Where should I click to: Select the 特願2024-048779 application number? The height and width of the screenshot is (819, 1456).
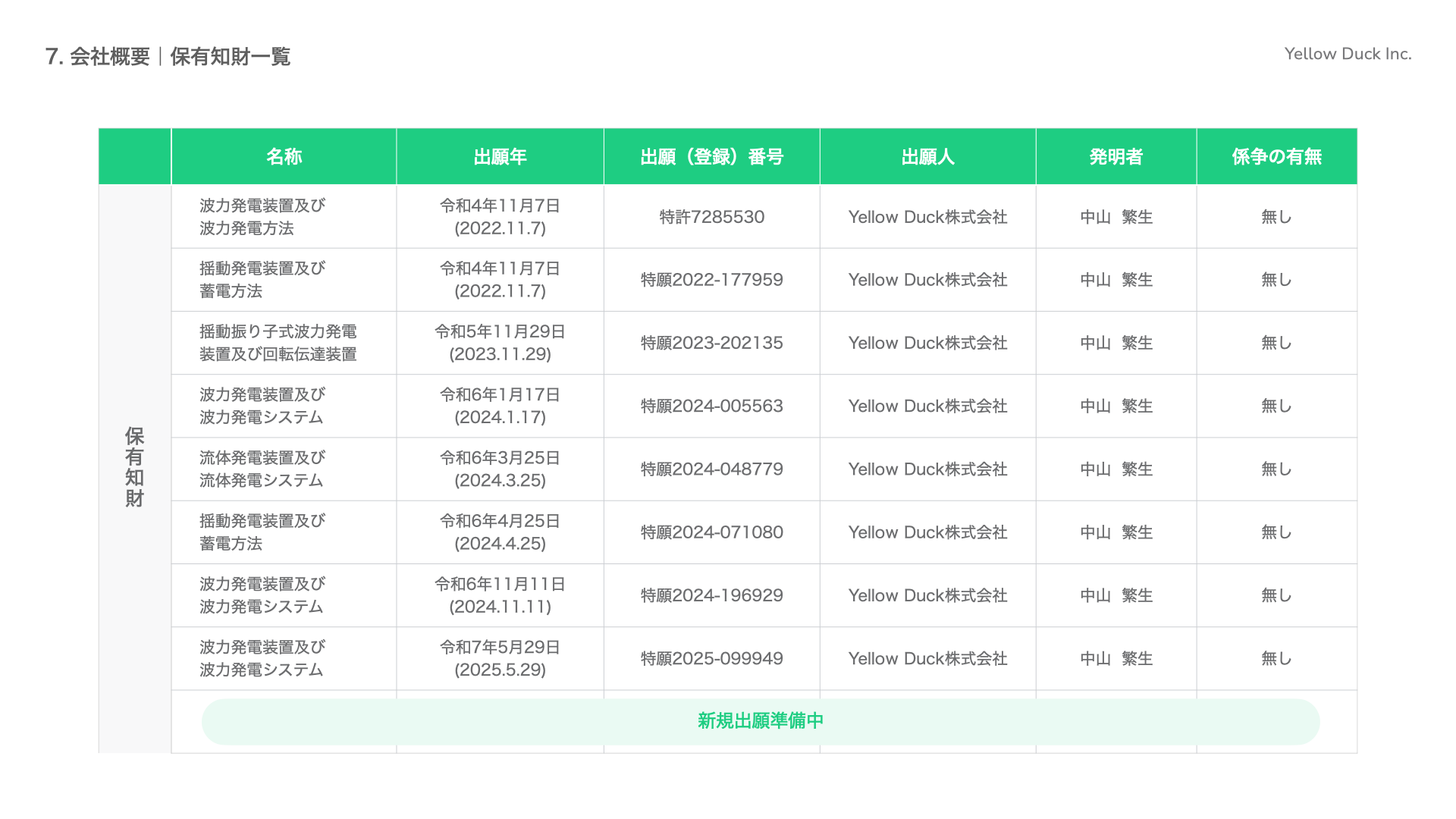[x=711, y=469]
